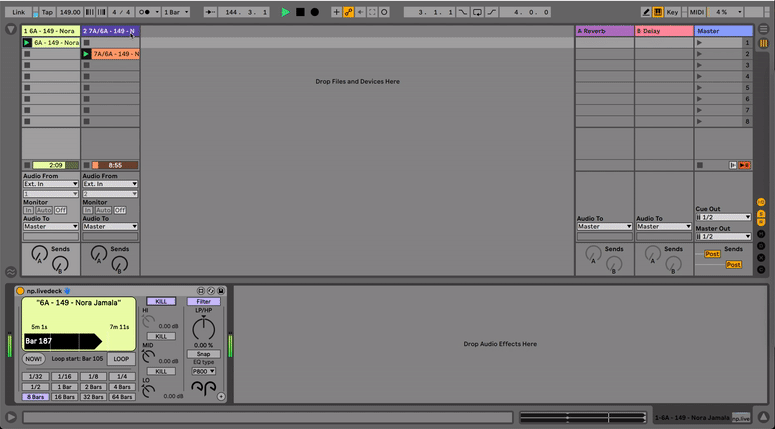Select the 16 Bars loop length button
775x429 pixels.
pyautogui.click(x=64, y=397)
